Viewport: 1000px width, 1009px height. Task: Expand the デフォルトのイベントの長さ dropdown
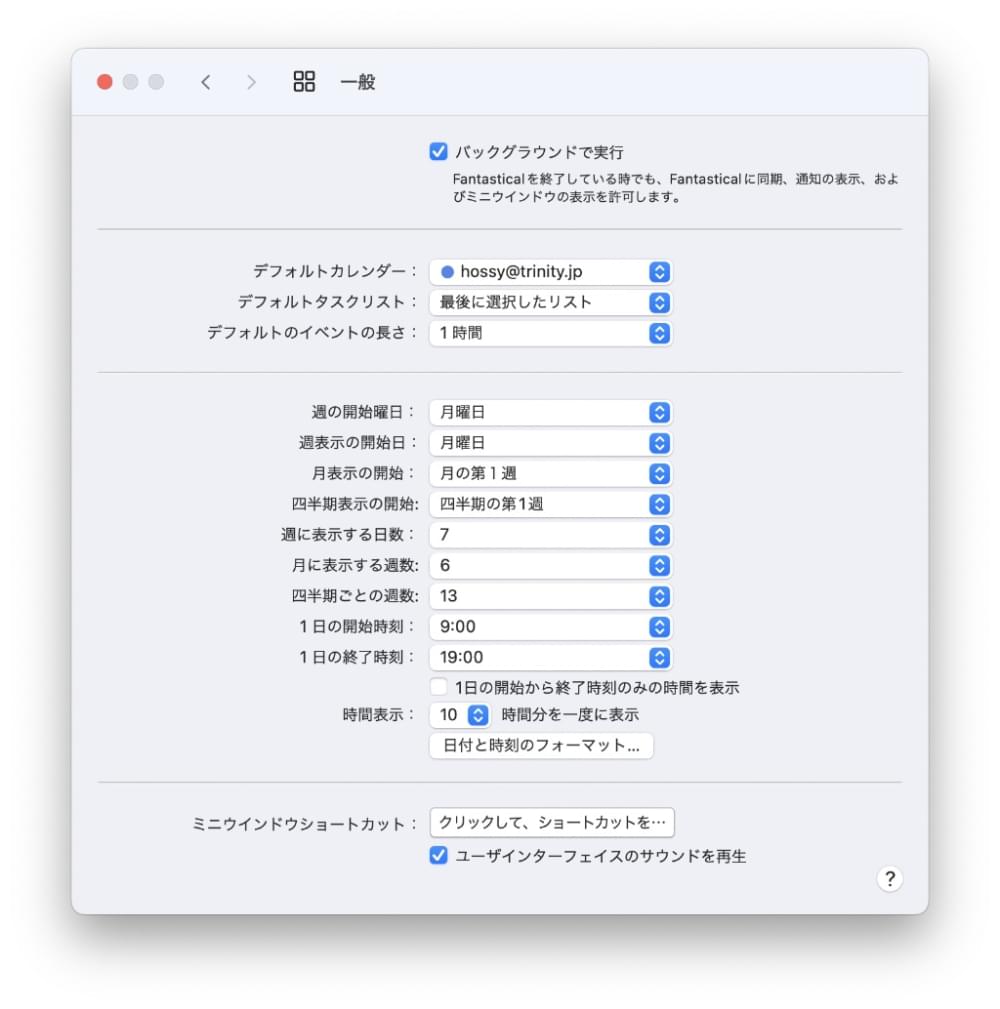pyautogui.click(x=550, y=333)
